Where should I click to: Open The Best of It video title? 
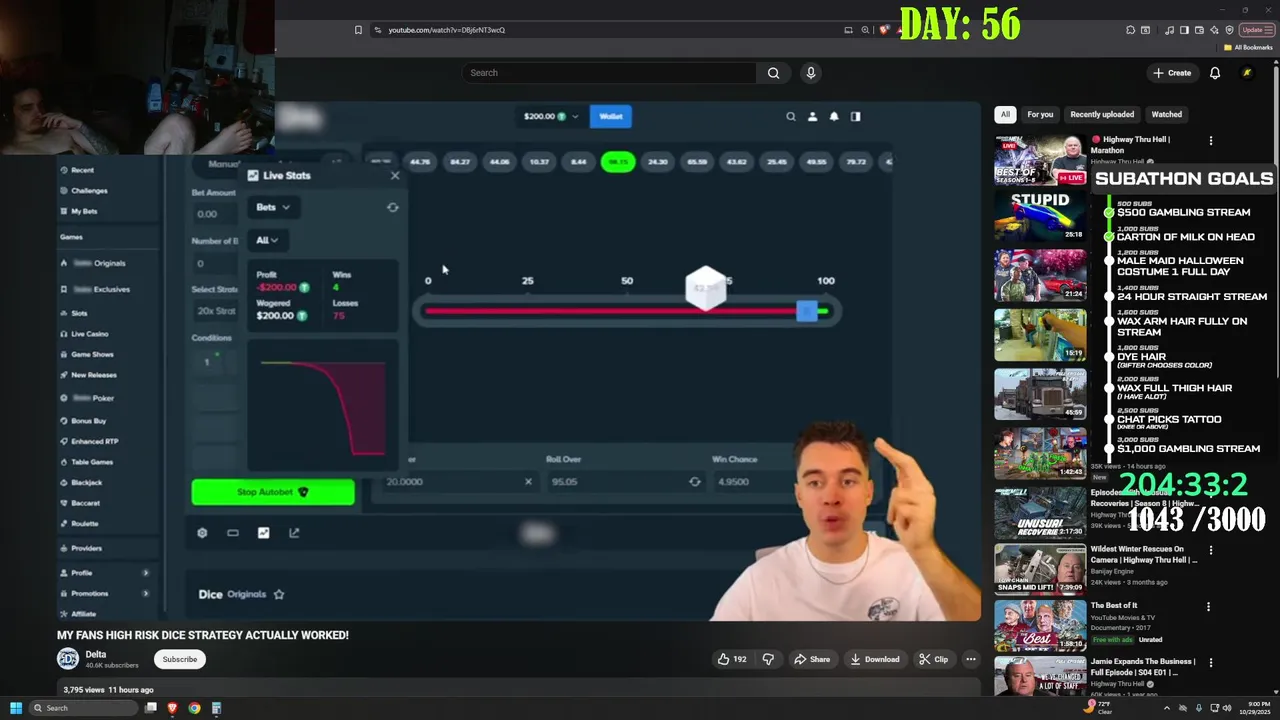1113,606
